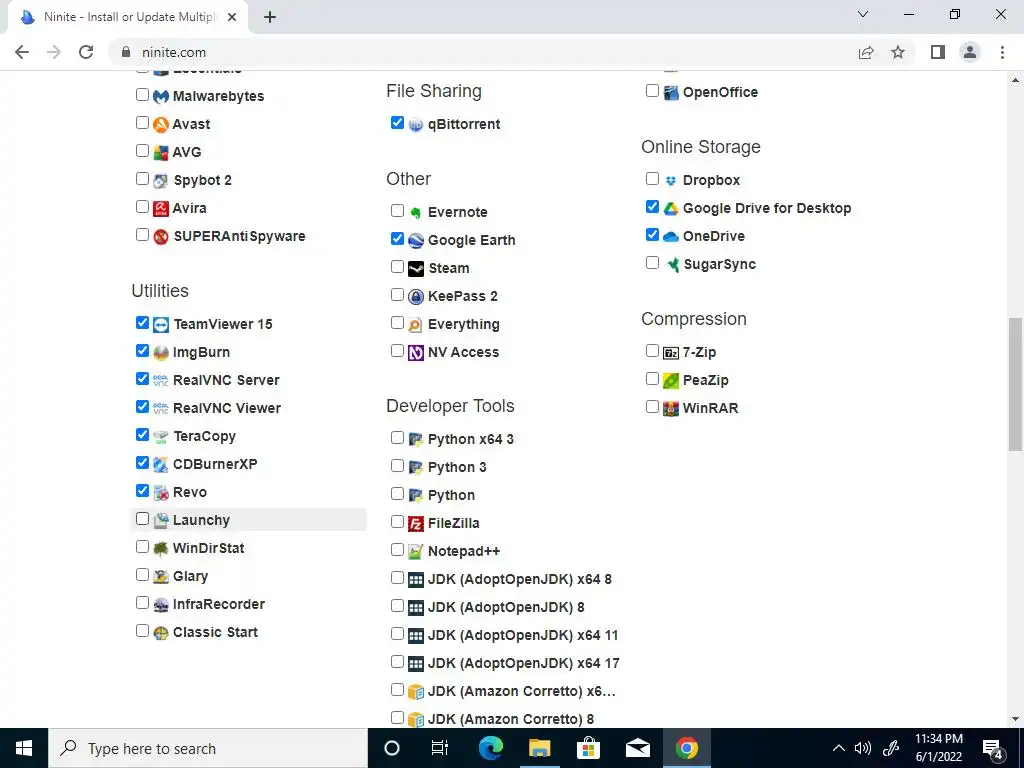This screenshot has width=1024, height=768.
Task: Click the page vertical scrollbar thumb
Action: [1015, 384]
